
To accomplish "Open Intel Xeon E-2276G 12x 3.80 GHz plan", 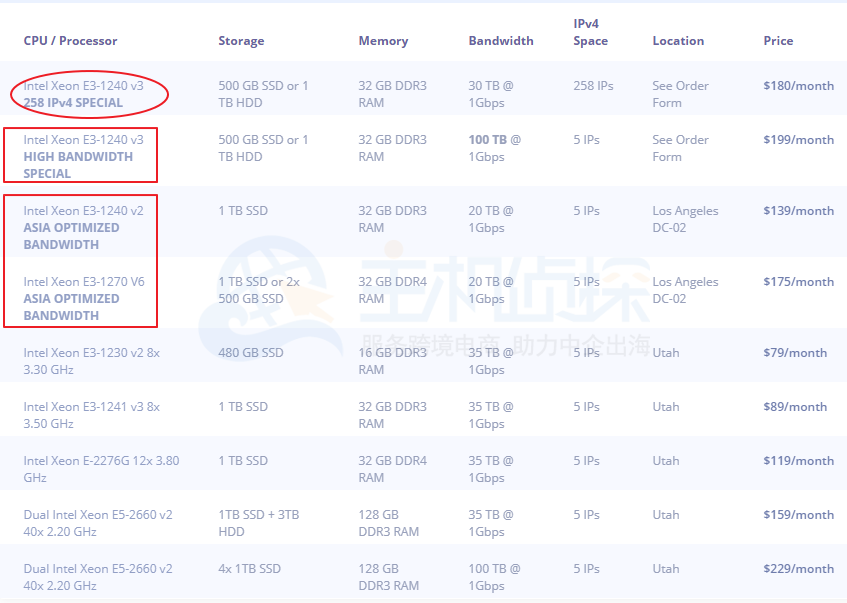I will 101,469.
